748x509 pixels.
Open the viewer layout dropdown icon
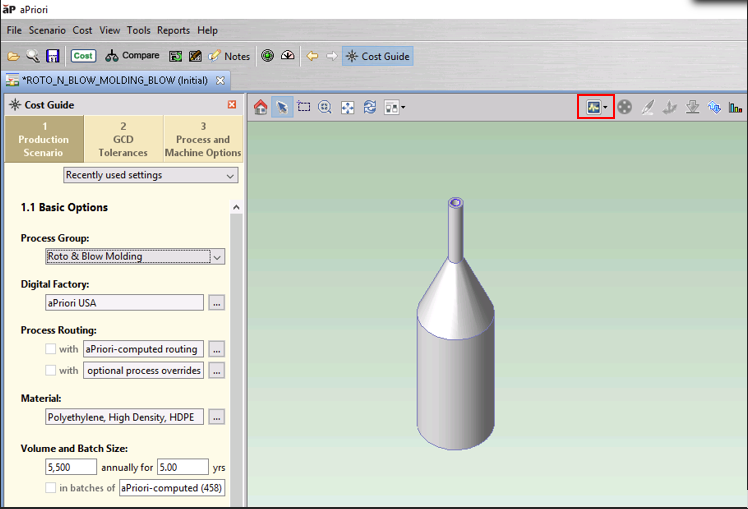(x=395, y=107)
